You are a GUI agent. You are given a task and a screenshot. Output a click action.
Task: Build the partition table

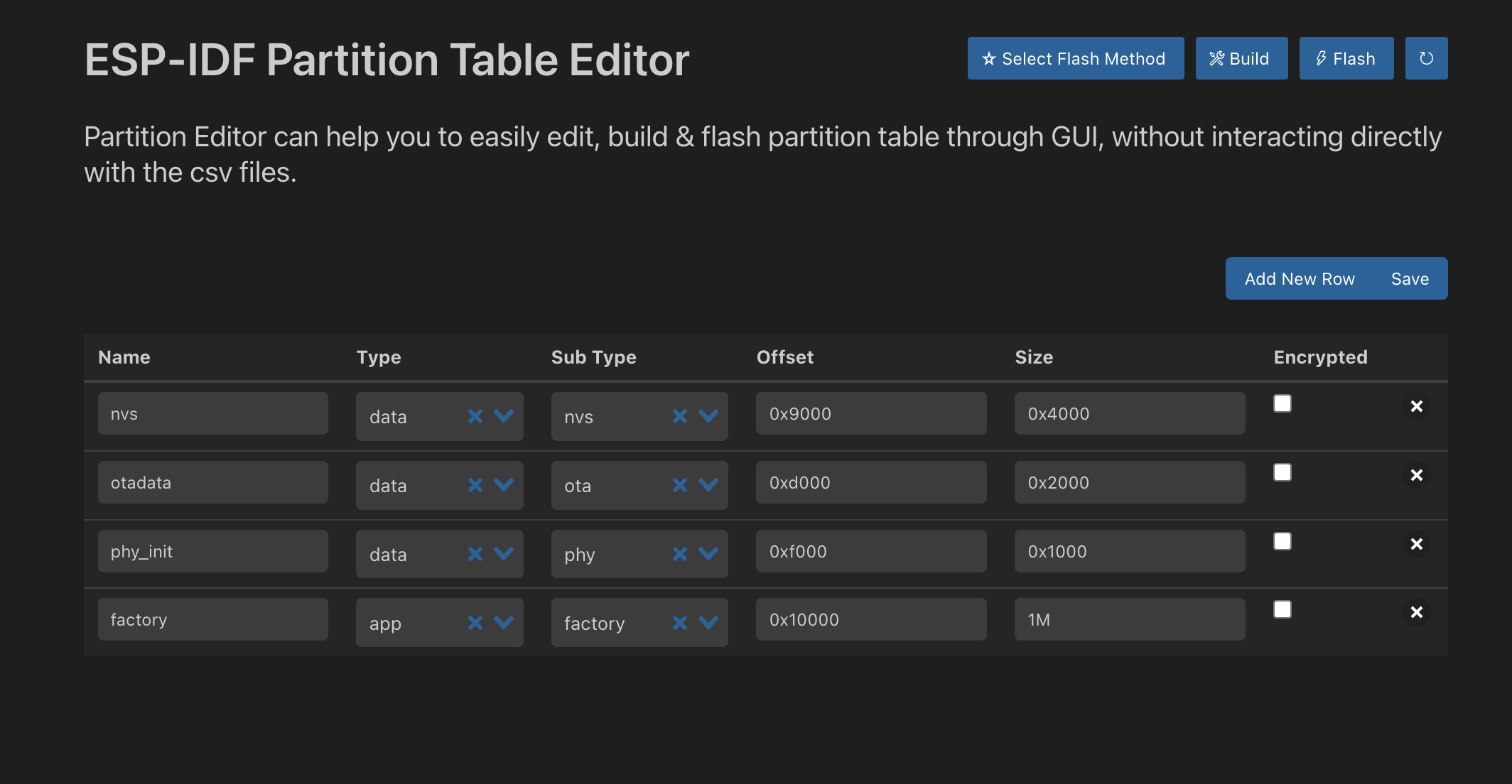pyautogui.click(x=1241, y=58)
